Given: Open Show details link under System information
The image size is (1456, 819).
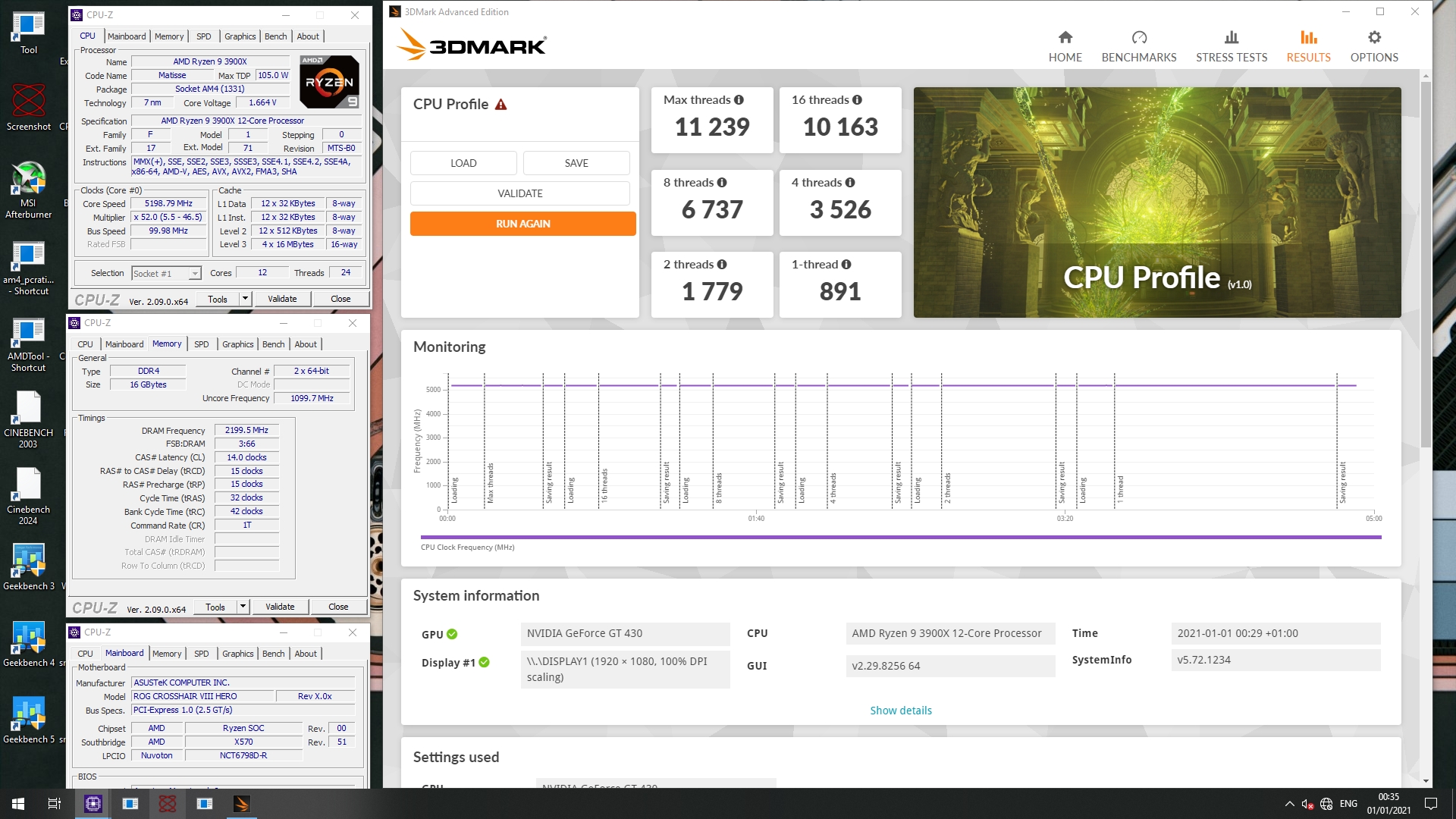Looking at the screenshot, I should (901, 711).
